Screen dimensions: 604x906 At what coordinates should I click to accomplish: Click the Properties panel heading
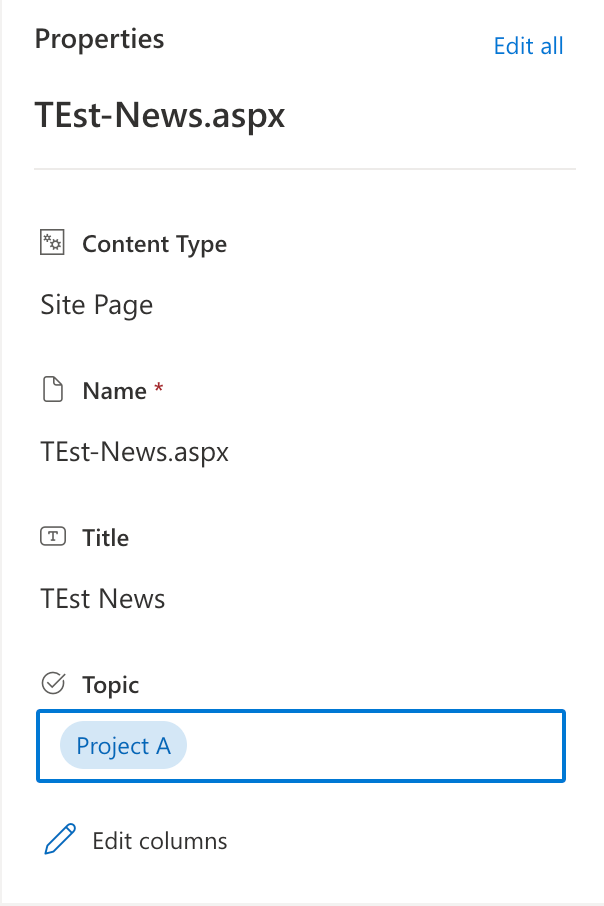(99, 40)
